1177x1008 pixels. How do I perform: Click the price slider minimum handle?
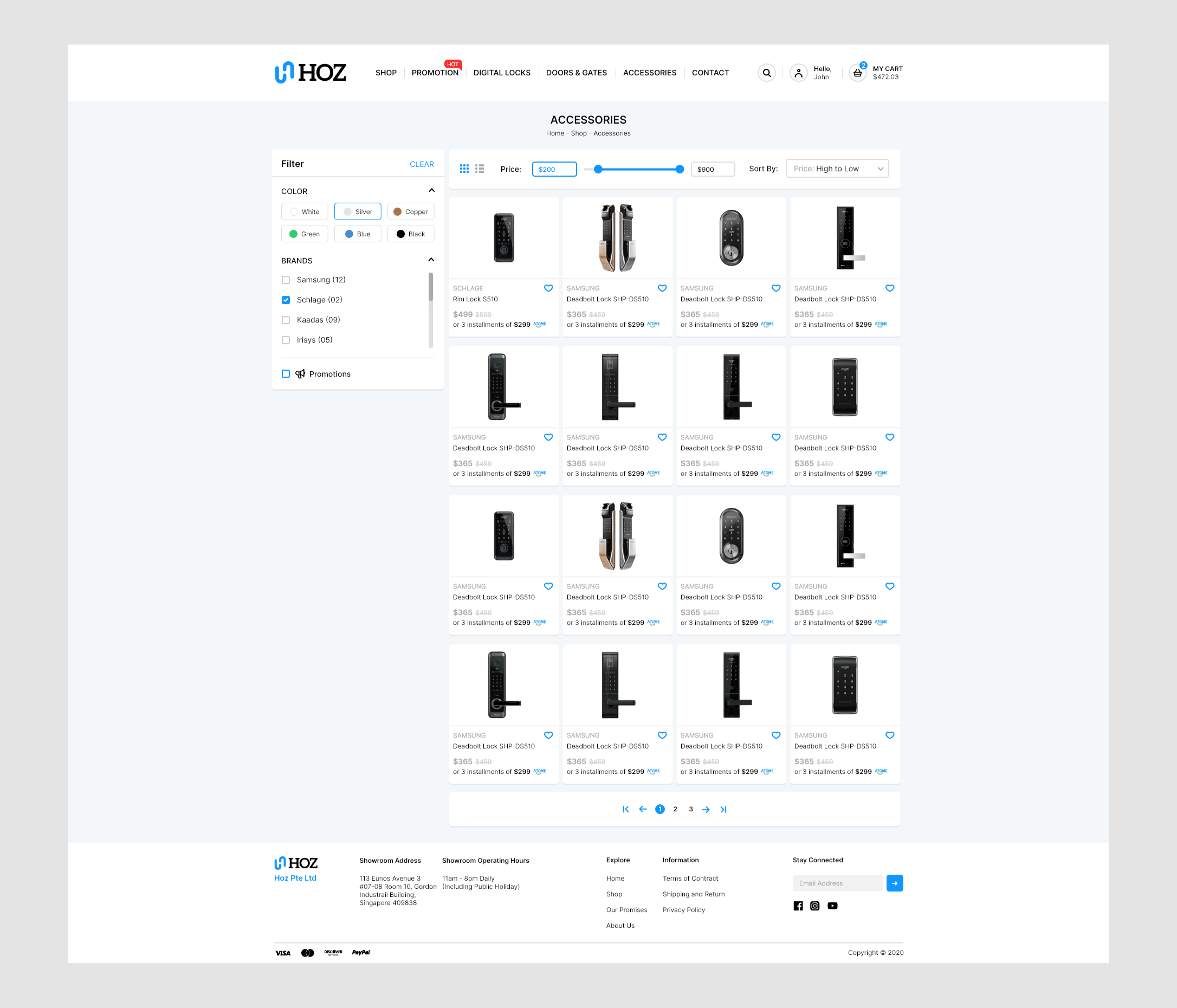tap(598, 169)
